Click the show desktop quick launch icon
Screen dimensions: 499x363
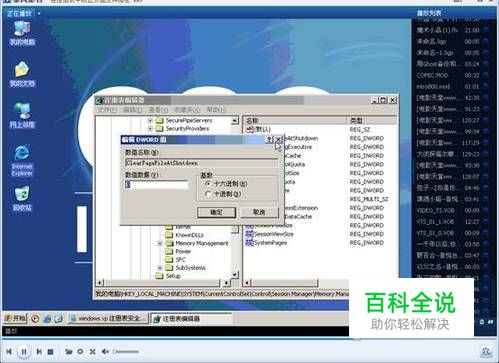pyautogui.click(x=58, y=319)
